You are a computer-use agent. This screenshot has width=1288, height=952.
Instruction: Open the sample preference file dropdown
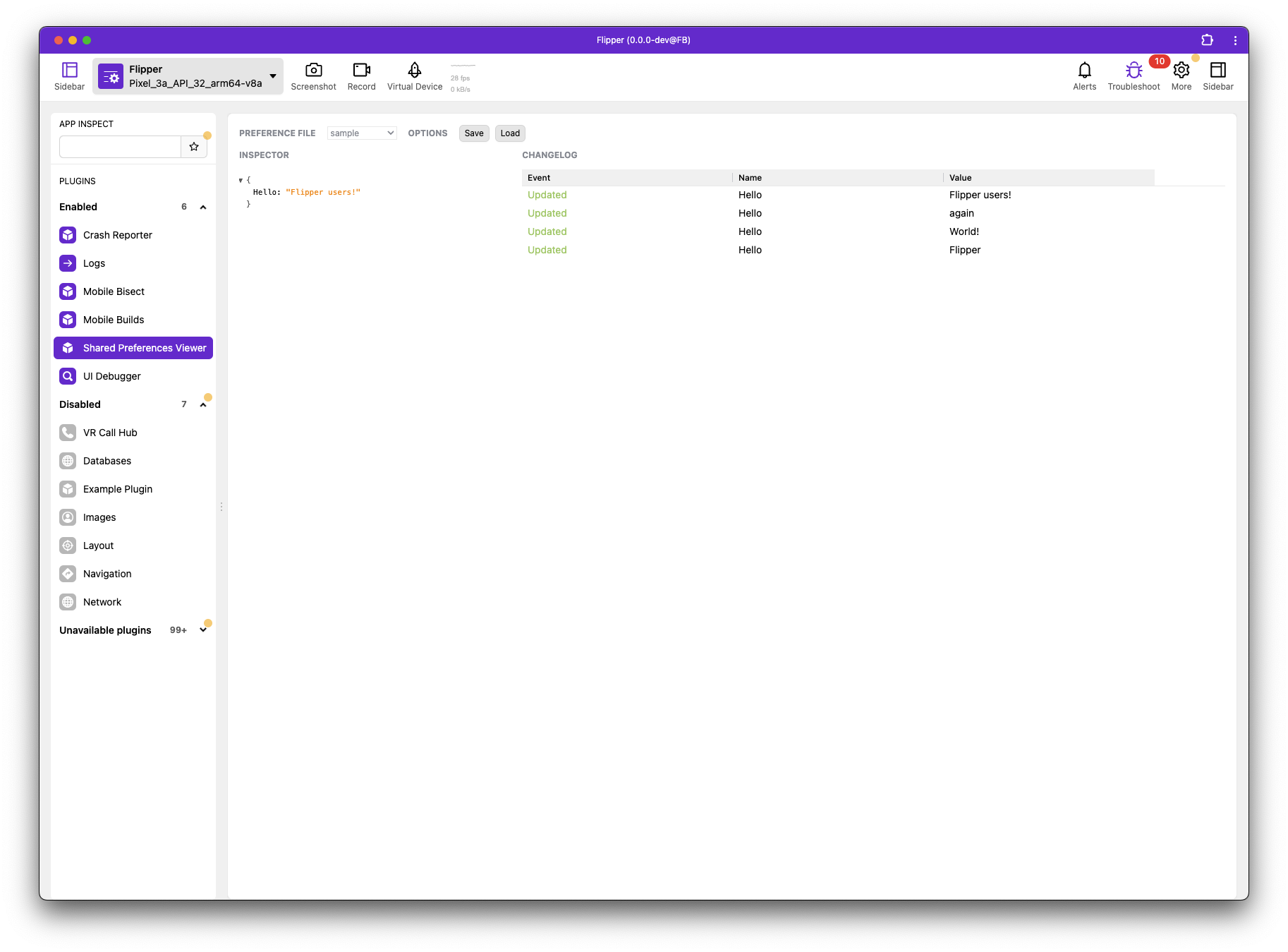pos(362,133)
